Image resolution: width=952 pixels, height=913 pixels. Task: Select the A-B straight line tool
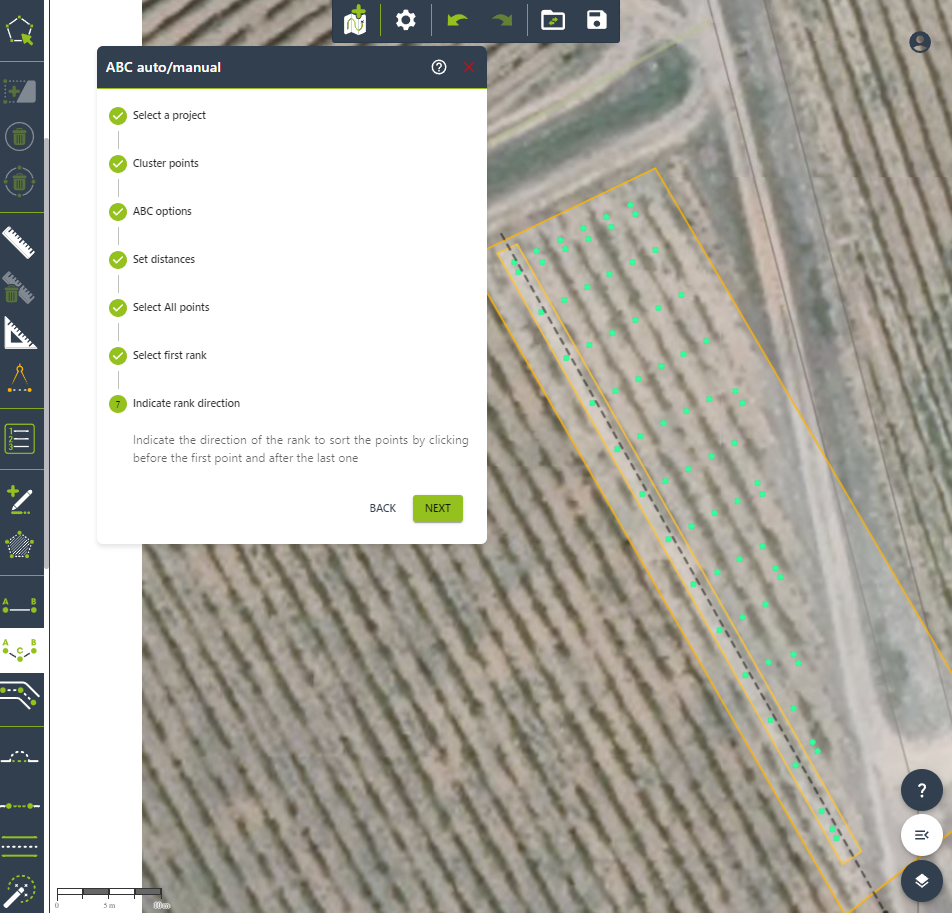tap(20, 604)
